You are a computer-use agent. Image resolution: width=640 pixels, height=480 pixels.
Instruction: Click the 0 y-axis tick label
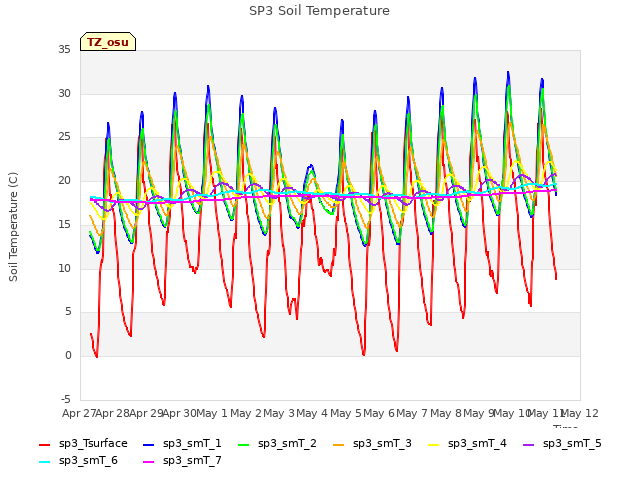tap(68, 356)
